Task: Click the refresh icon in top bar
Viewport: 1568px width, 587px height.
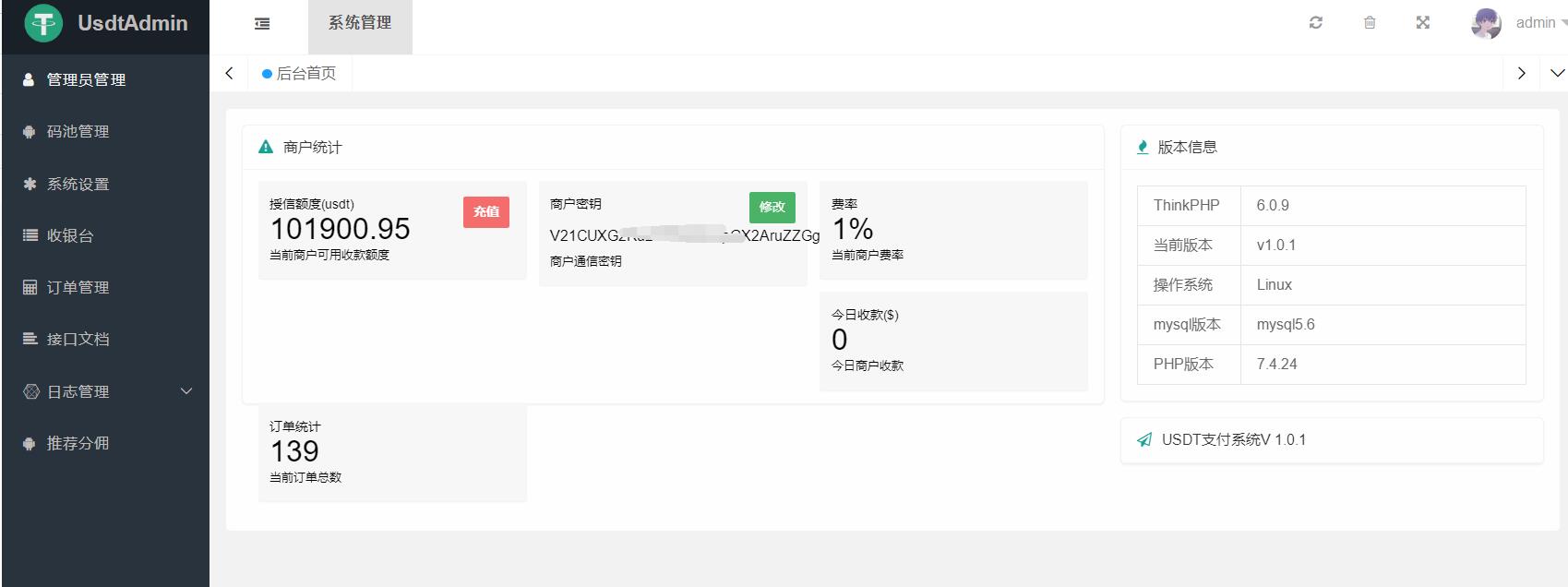Action: pyautogui.click(x=1316, y=23)
